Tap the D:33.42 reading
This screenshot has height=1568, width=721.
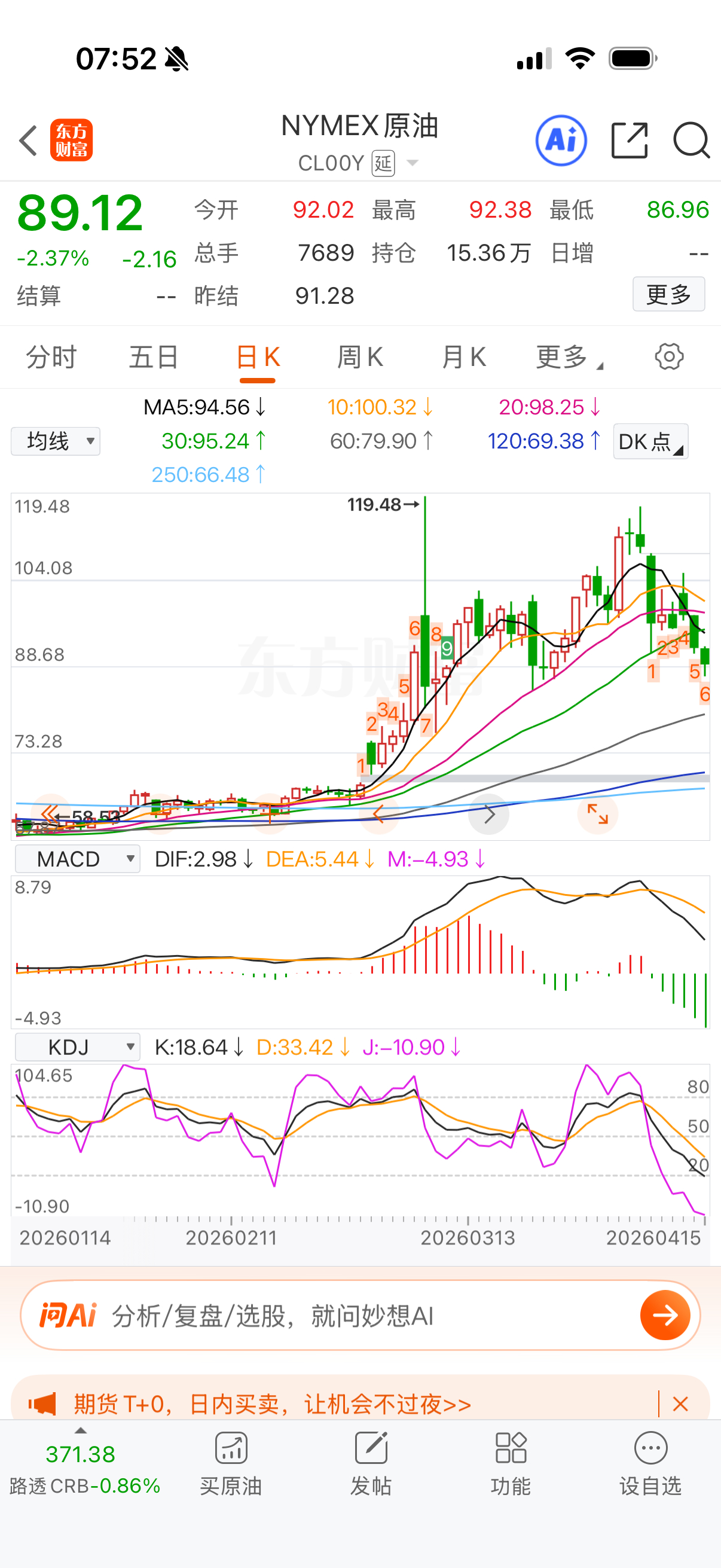tap(304, 1047)
